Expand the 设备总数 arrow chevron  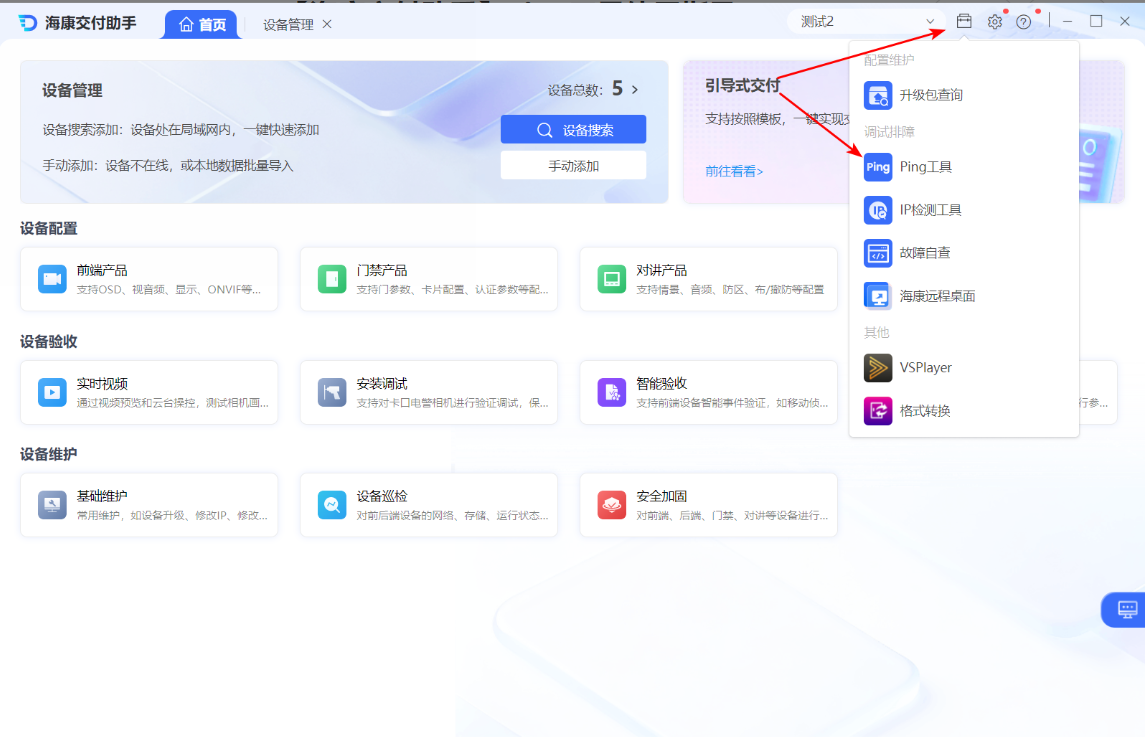(635, 89)
